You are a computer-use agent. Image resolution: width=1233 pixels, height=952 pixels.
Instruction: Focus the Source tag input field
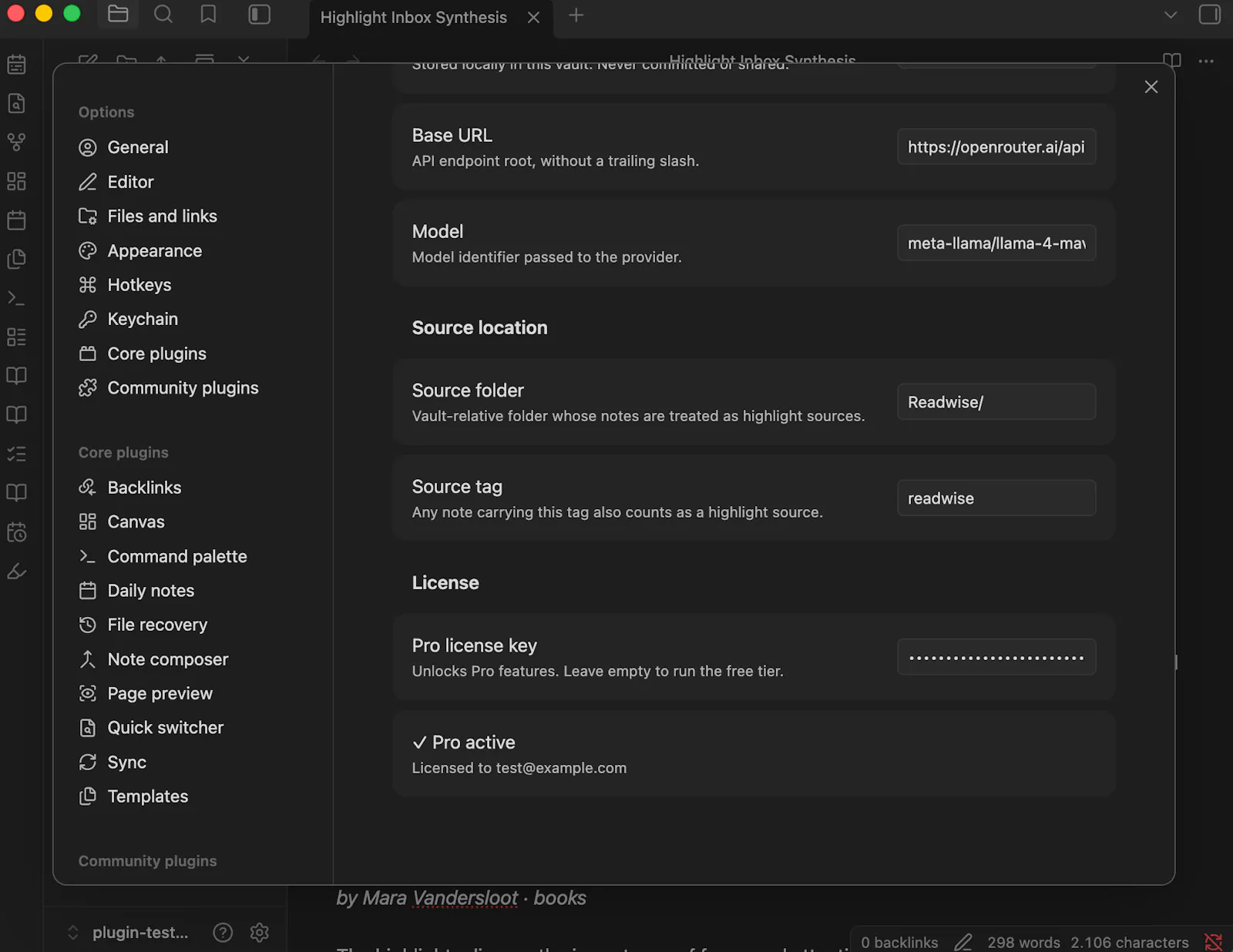996,498
